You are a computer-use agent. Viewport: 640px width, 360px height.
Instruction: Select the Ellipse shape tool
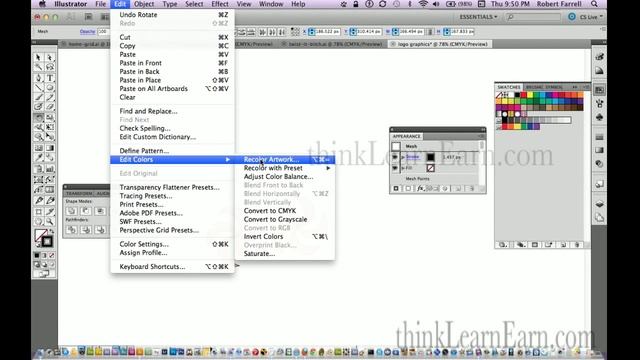tap(49, 87)
